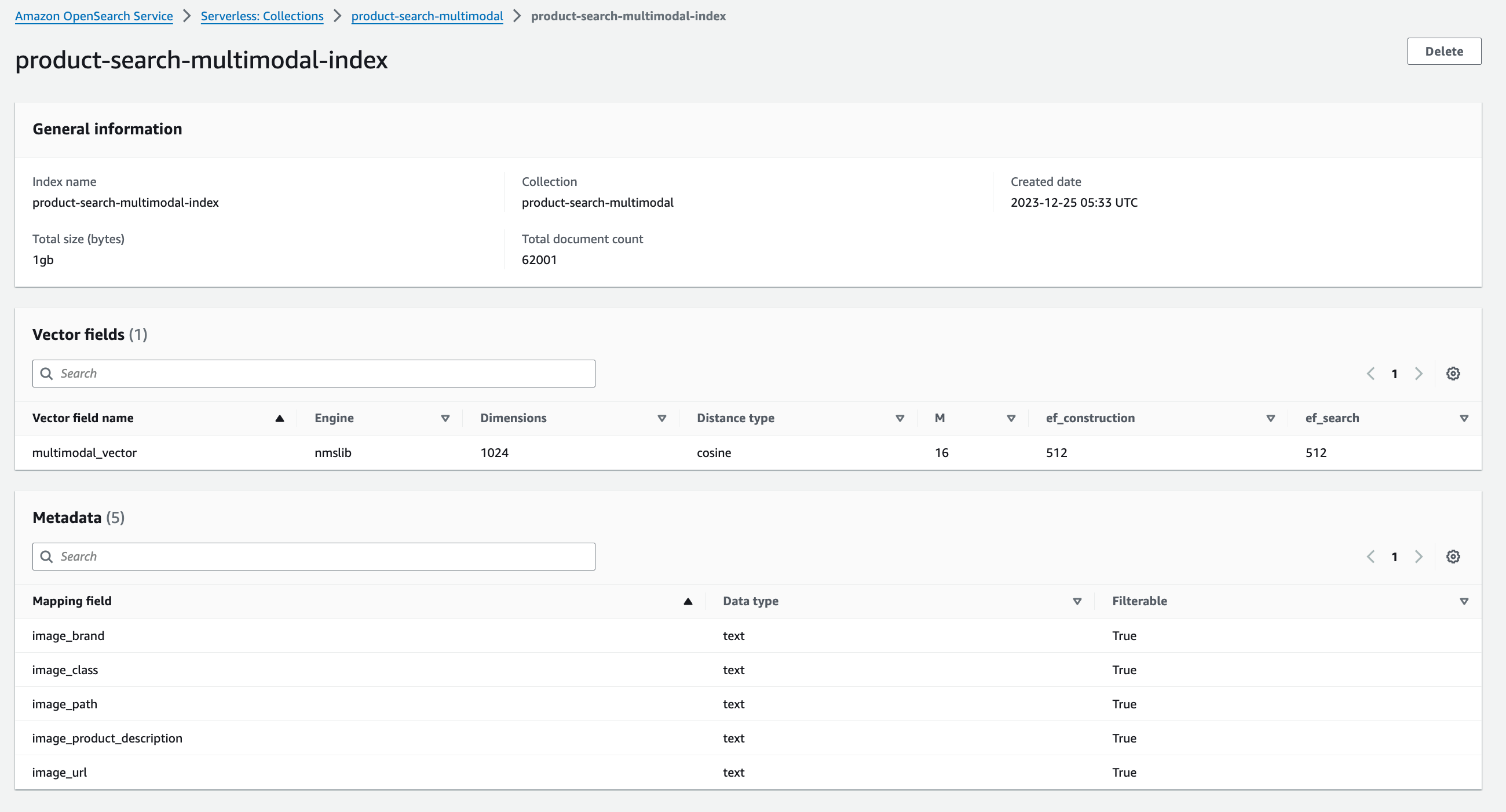Click page number 1 in Vector fields
This screenshot has width=1506, height=812.
(x=1394, y=374)
